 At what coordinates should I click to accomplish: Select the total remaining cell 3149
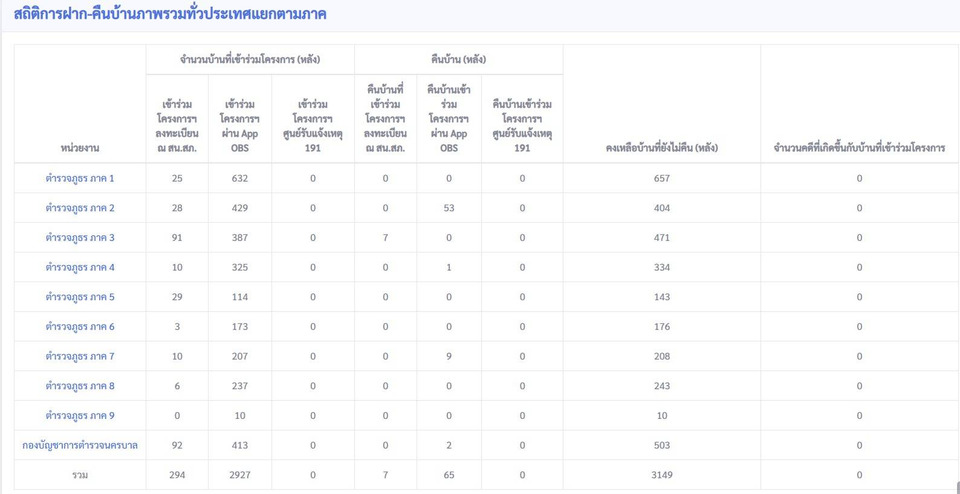661,475
